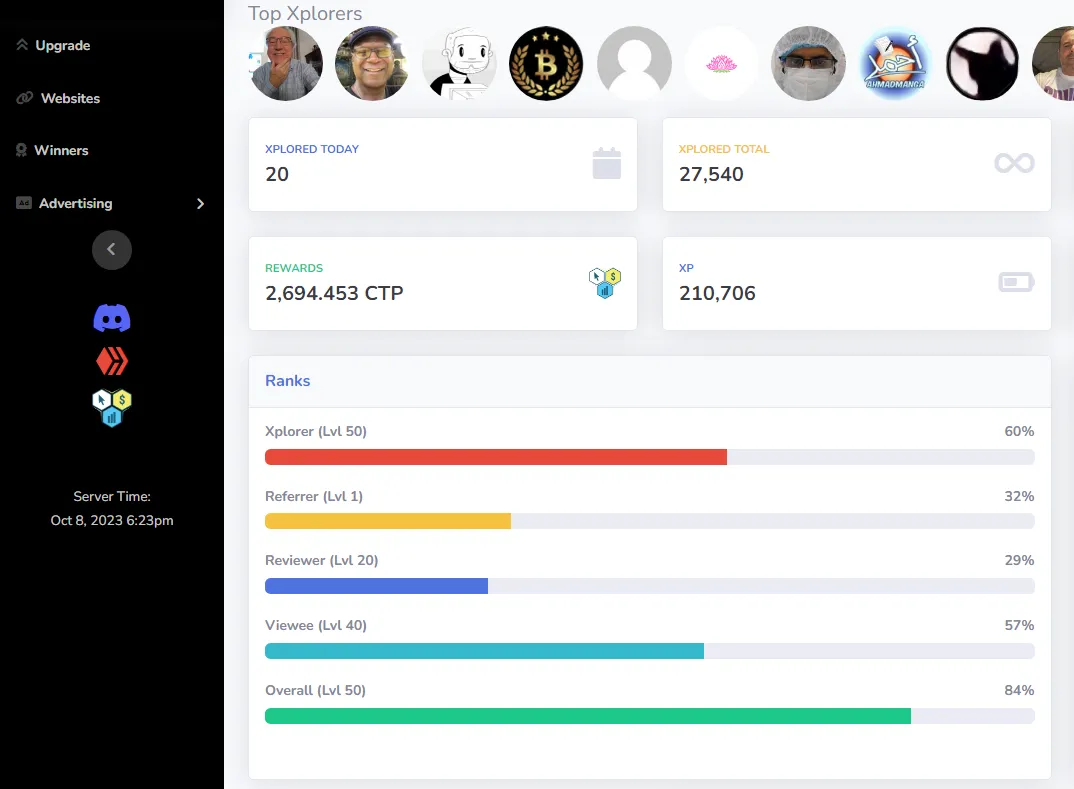Click the 57% Viewee percentage

point(1019,625)
